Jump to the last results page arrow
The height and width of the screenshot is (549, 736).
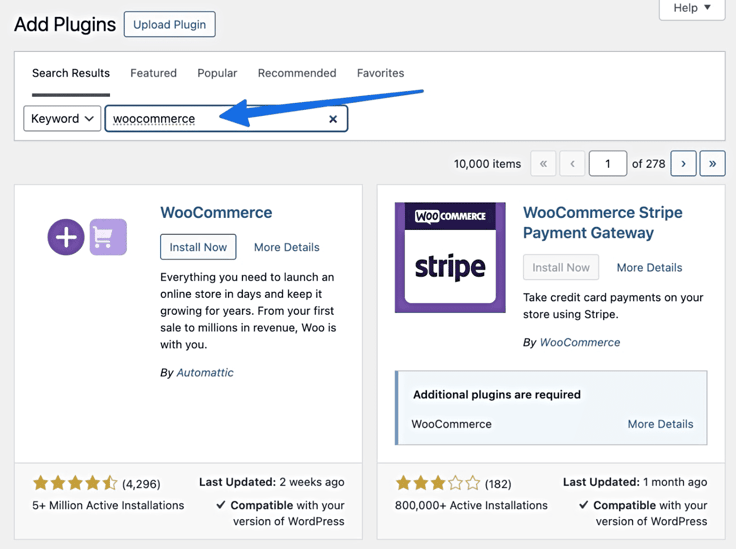click(x=713, y=164)
